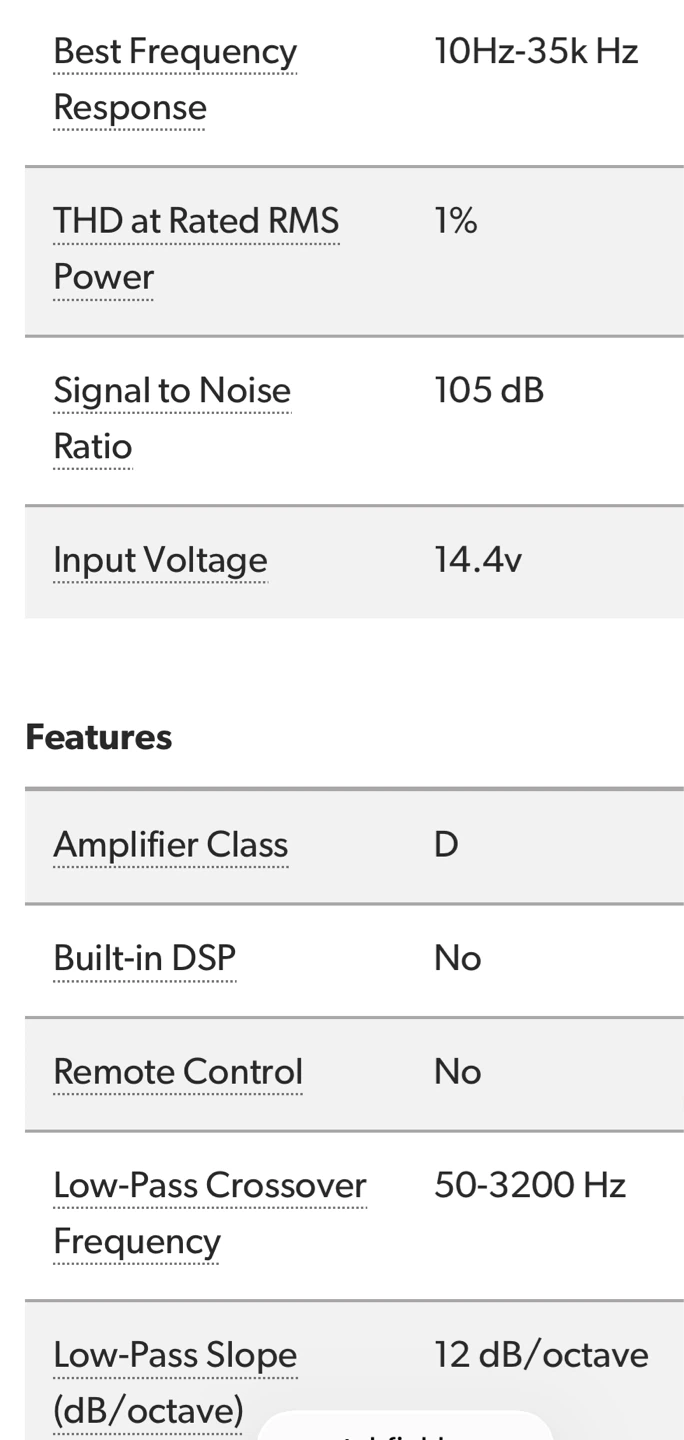Click the No value beside Built-in DSP
Image resolution: width=684 pixels, height=1440 pixels.
[x=458, y=958]
